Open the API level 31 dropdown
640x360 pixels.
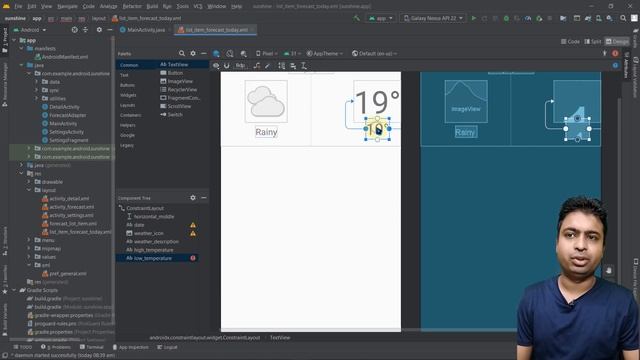click(292, 53)
